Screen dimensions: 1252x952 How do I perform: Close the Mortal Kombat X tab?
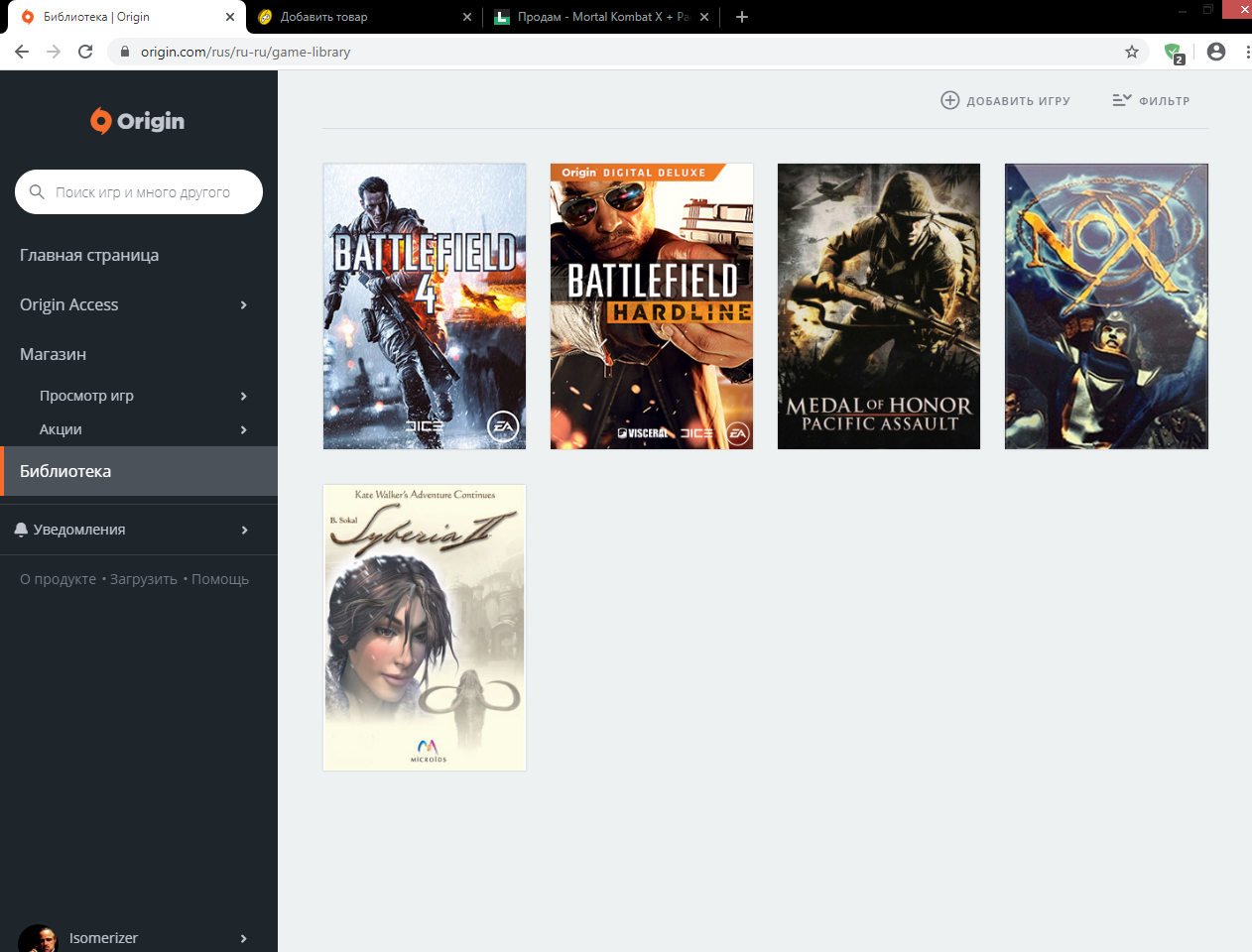[704, 17]
